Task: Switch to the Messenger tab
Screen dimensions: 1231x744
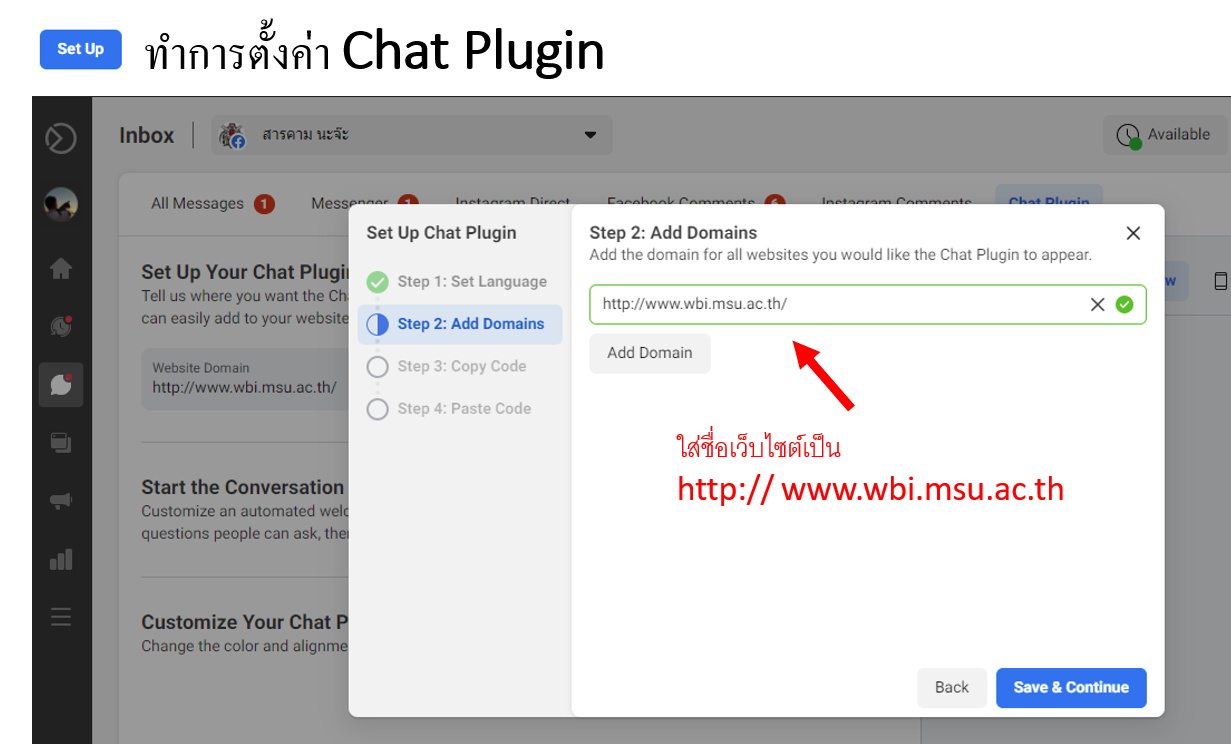Action: 364,204
